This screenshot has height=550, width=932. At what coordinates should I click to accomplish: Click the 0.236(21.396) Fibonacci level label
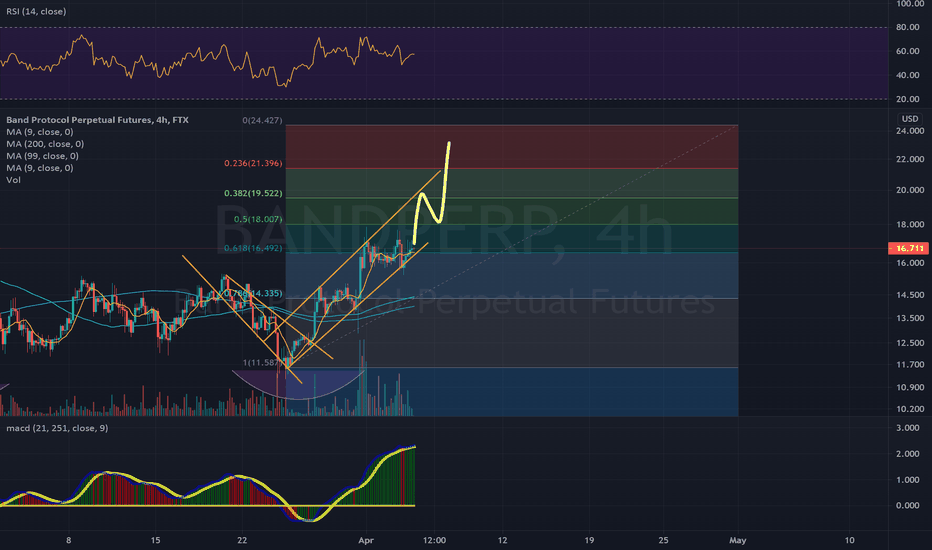[253, 163]
